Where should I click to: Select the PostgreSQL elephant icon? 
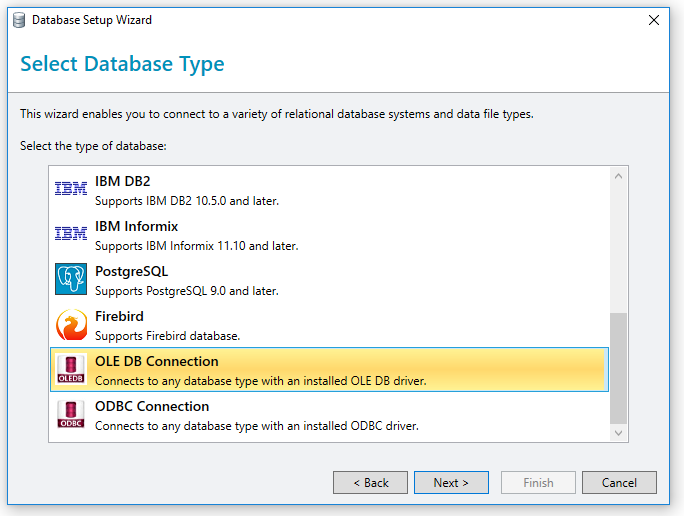pos(71,279)
